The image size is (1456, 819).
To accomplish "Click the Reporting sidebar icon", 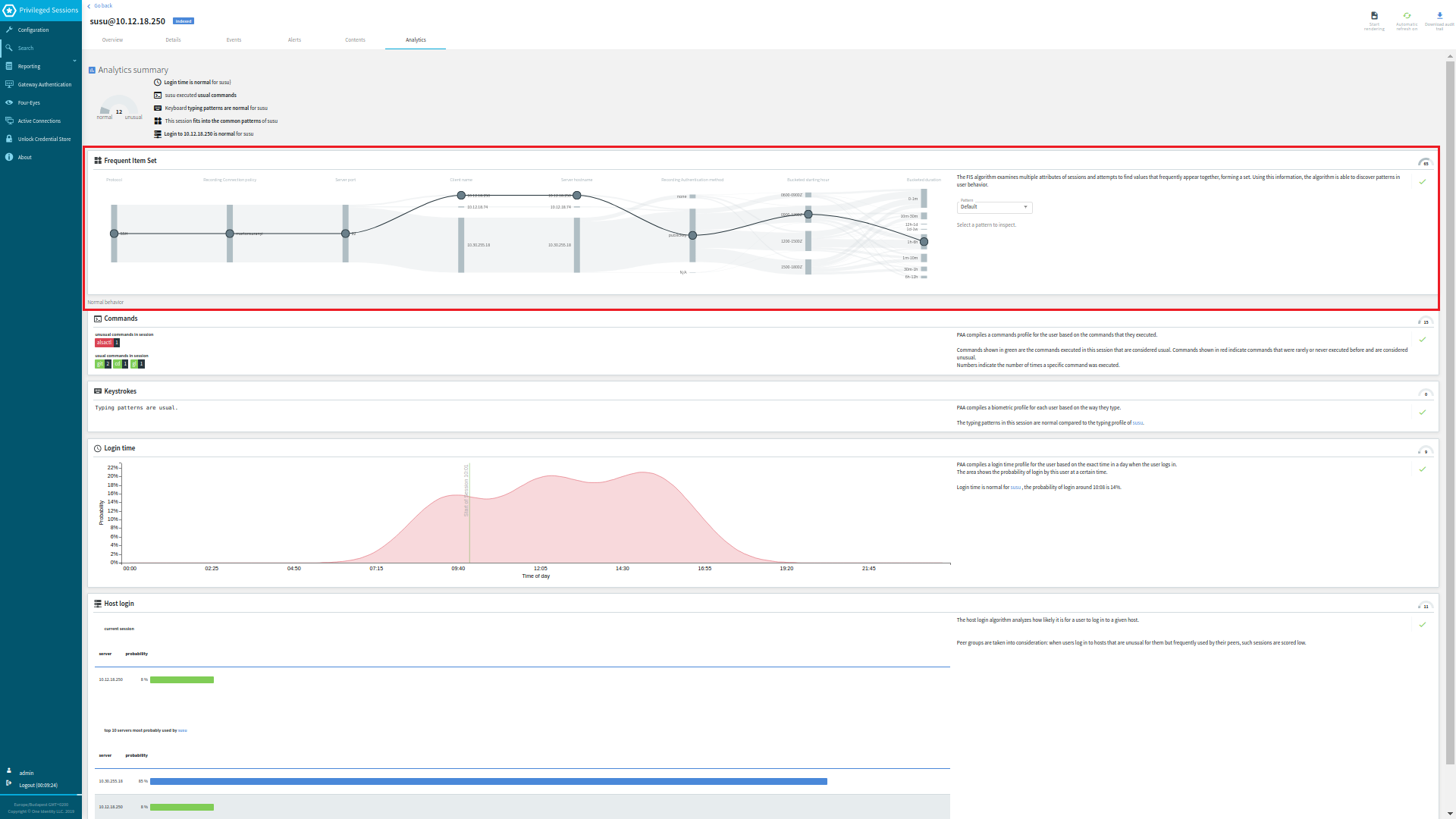I will [x=9, y=66].
